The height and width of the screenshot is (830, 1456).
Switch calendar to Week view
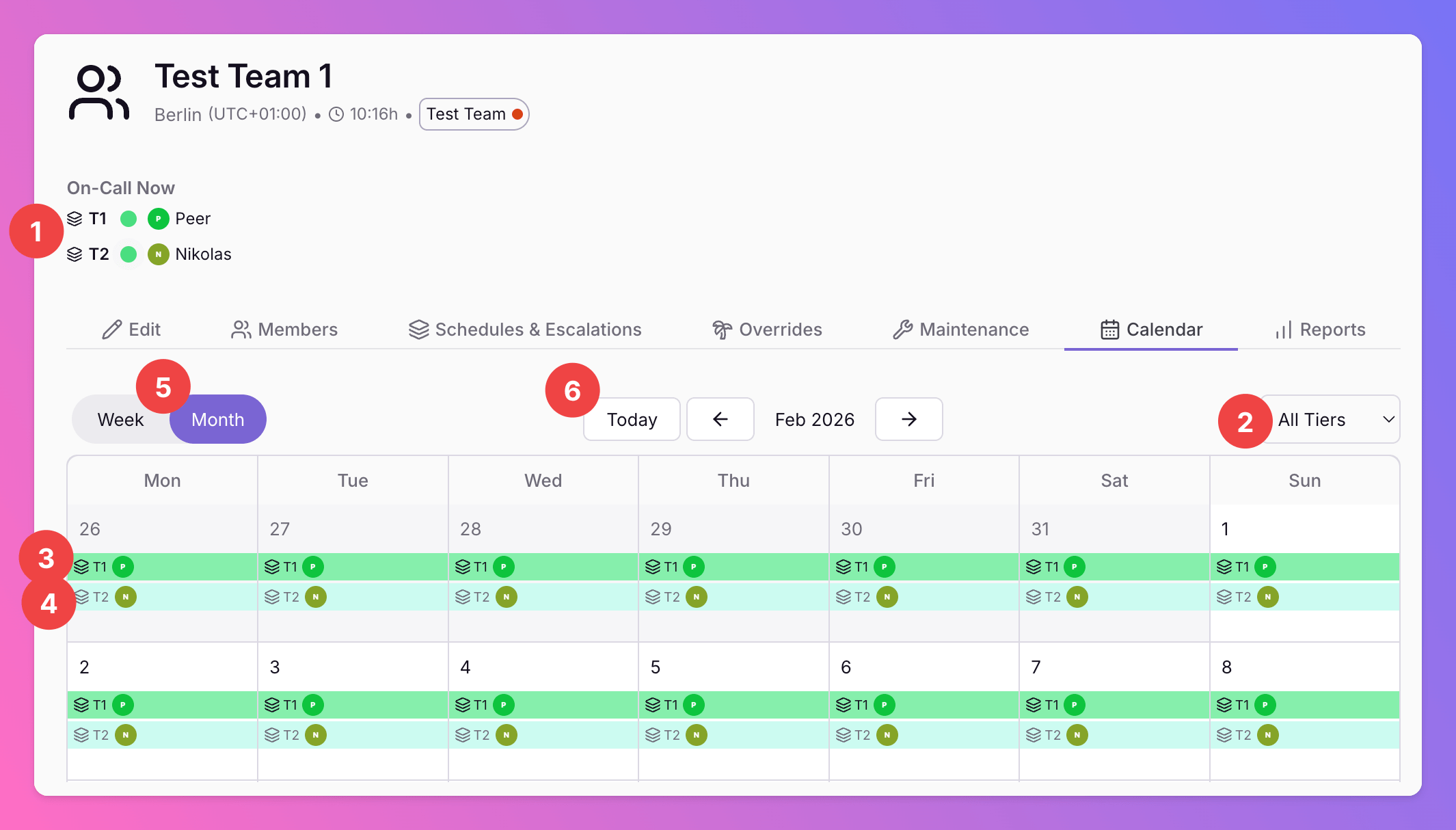click(120, 420)
